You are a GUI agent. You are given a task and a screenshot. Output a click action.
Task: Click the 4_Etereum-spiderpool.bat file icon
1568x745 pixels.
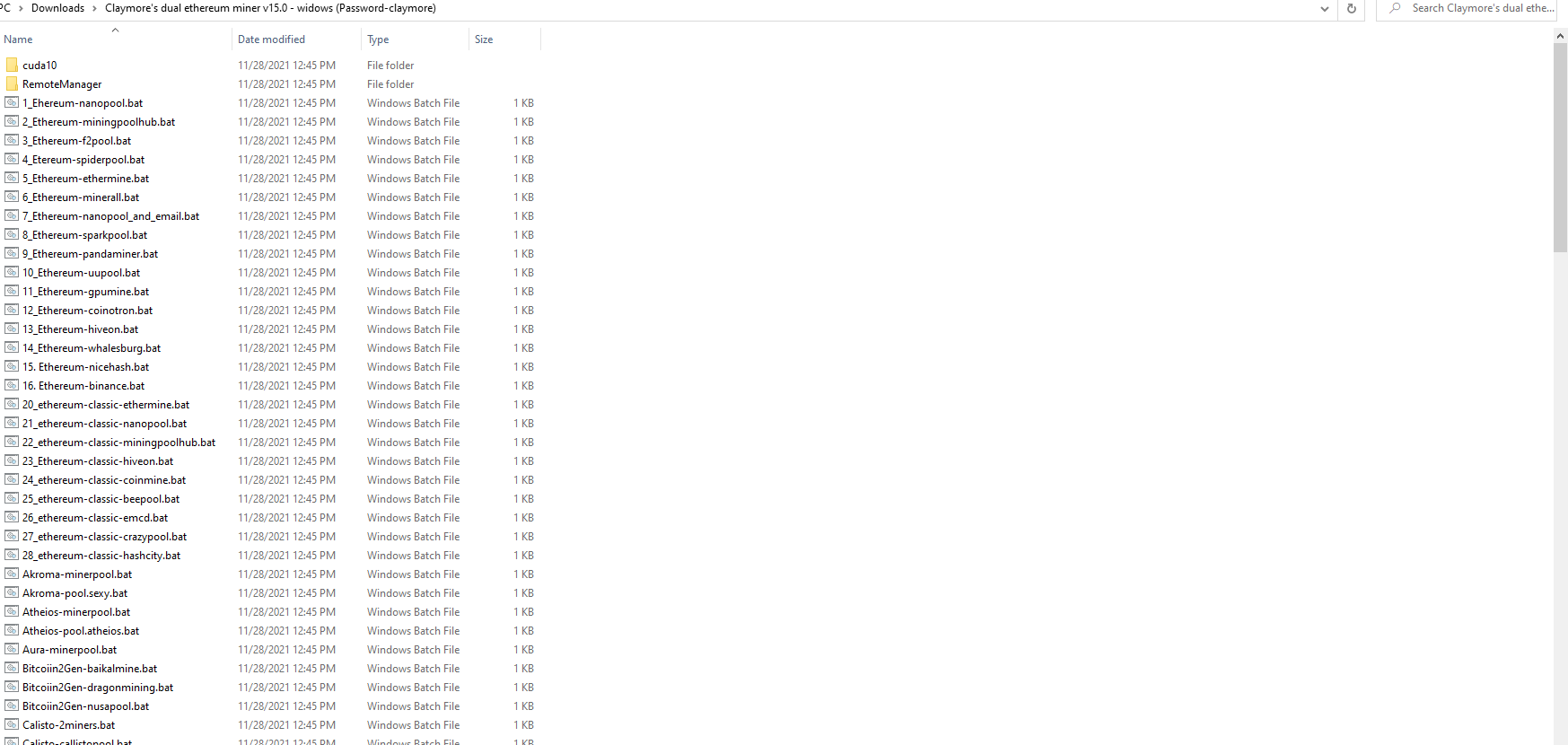click(12, 159)
